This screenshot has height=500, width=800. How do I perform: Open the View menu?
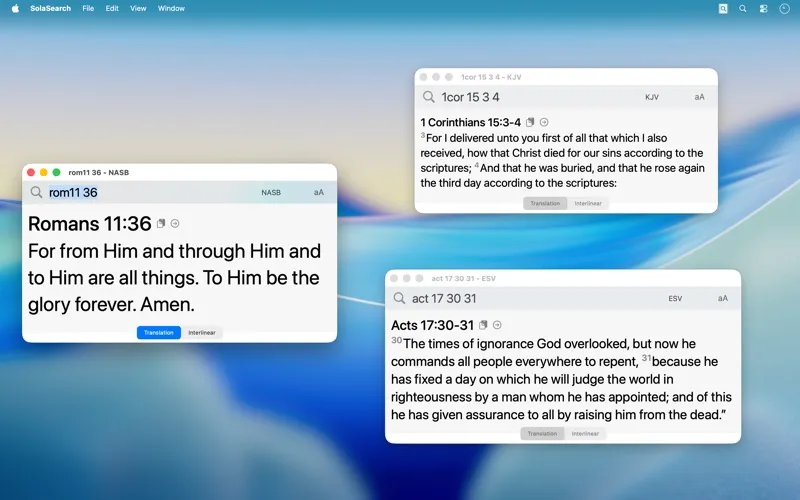click(138, 8)
